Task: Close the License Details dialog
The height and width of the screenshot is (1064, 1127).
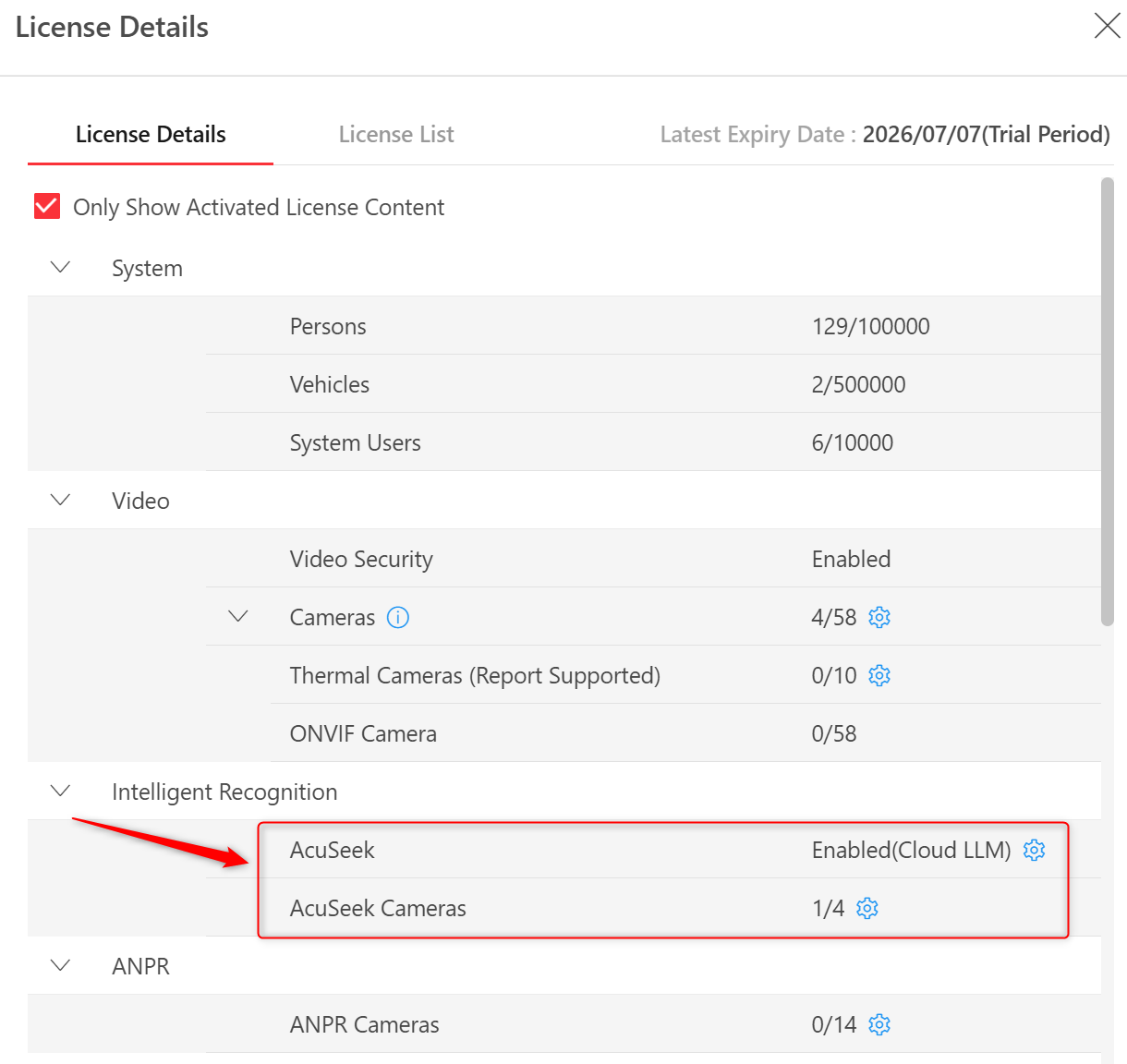Action: tap(1107, 26)
